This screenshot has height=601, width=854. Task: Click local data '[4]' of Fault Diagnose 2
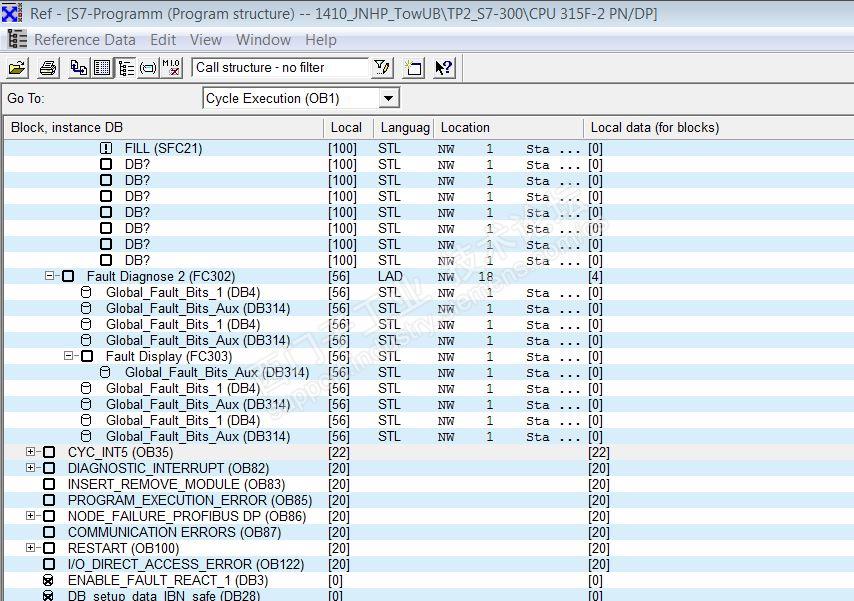click(595, 276)
